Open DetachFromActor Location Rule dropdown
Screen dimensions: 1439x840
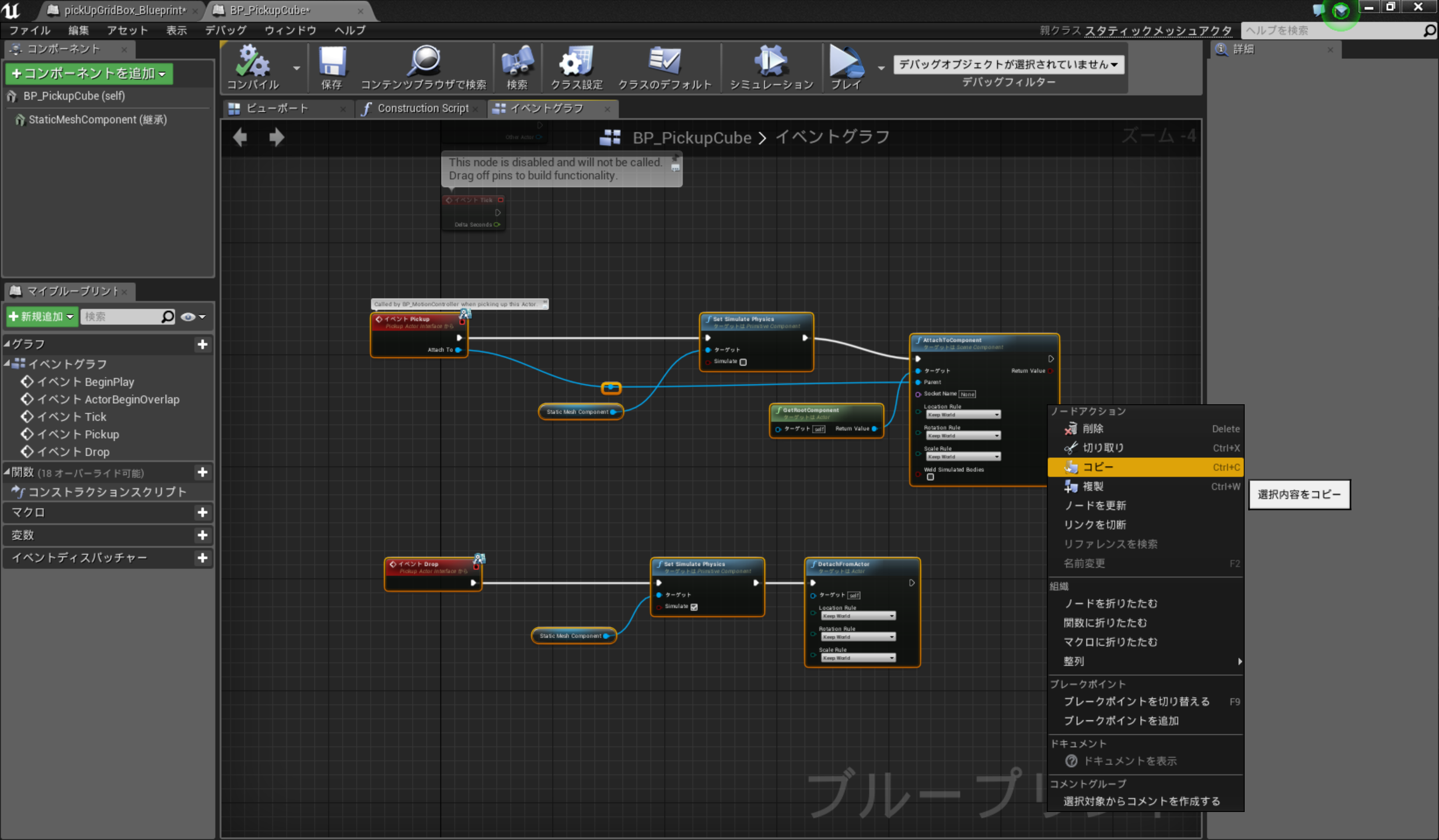(858, 616)
